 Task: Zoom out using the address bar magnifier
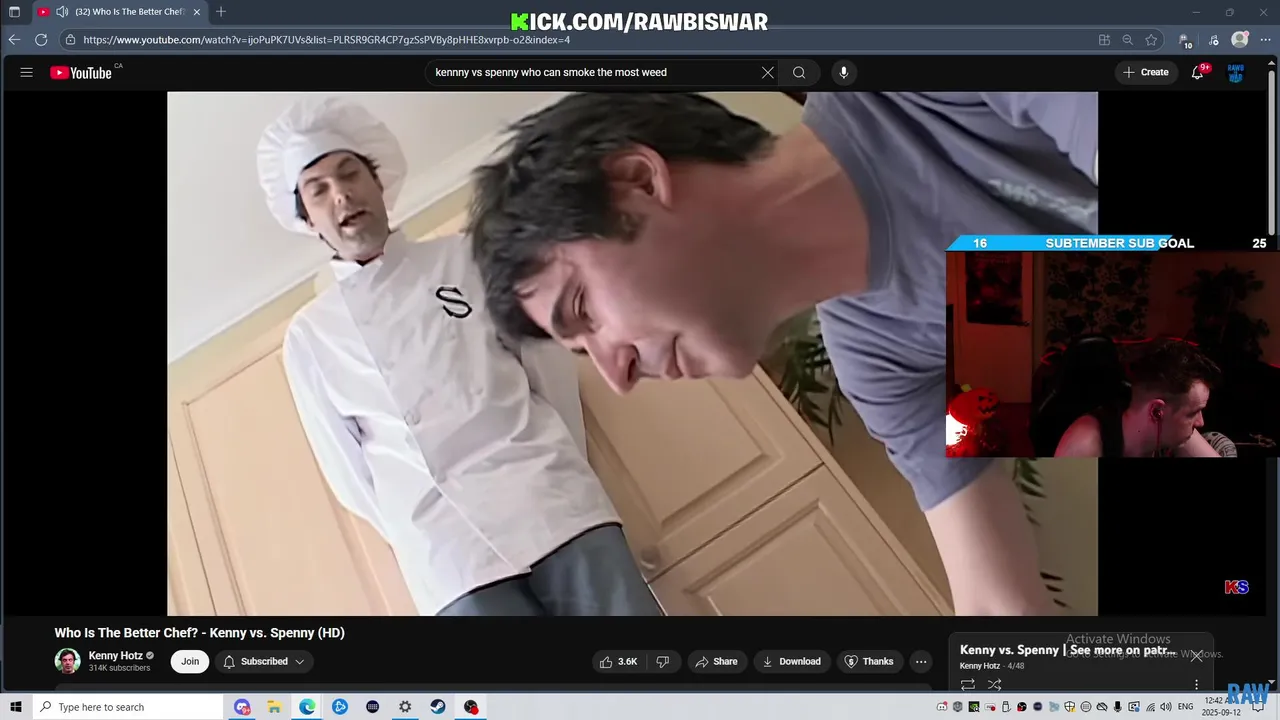tap(1127, 40)
